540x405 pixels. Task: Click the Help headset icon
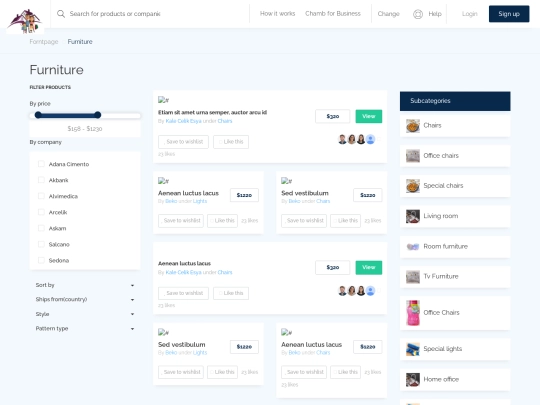click(418, 14)
